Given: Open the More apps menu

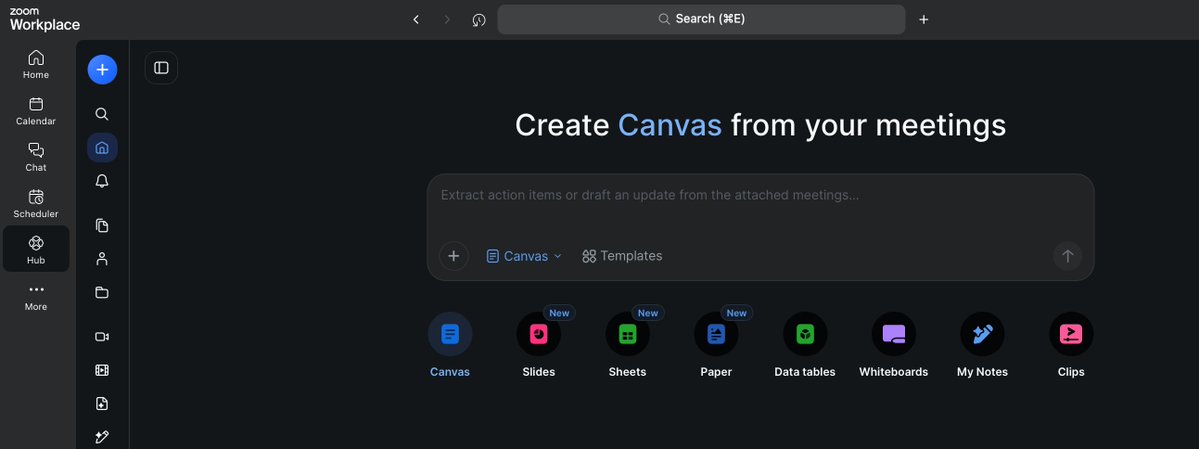Looking at the screenshot, I should click(36, 297).
